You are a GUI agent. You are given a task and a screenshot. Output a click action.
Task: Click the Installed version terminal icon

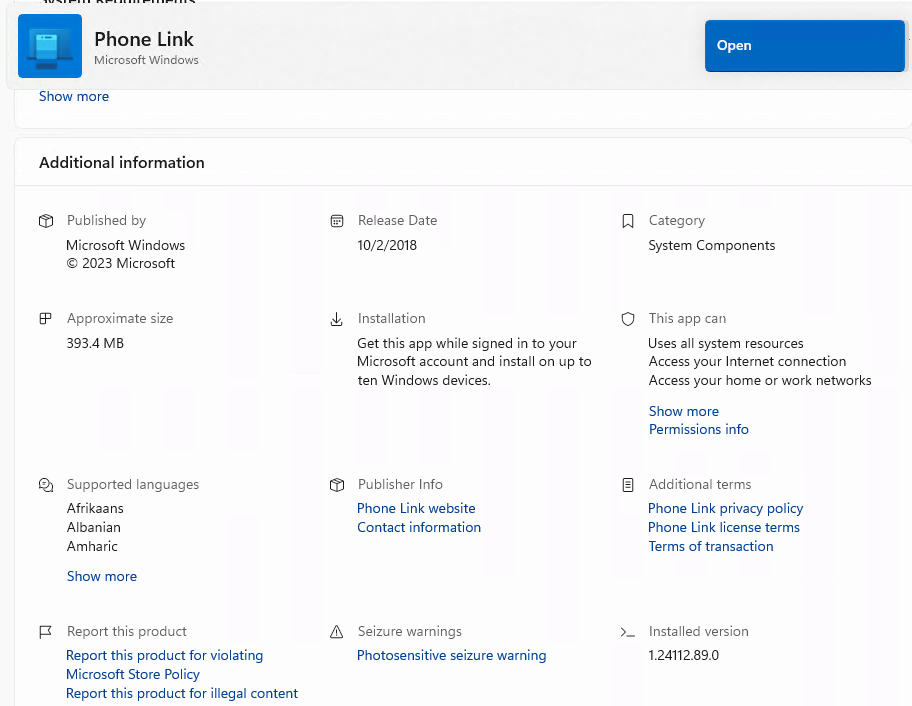click(628, 632)
